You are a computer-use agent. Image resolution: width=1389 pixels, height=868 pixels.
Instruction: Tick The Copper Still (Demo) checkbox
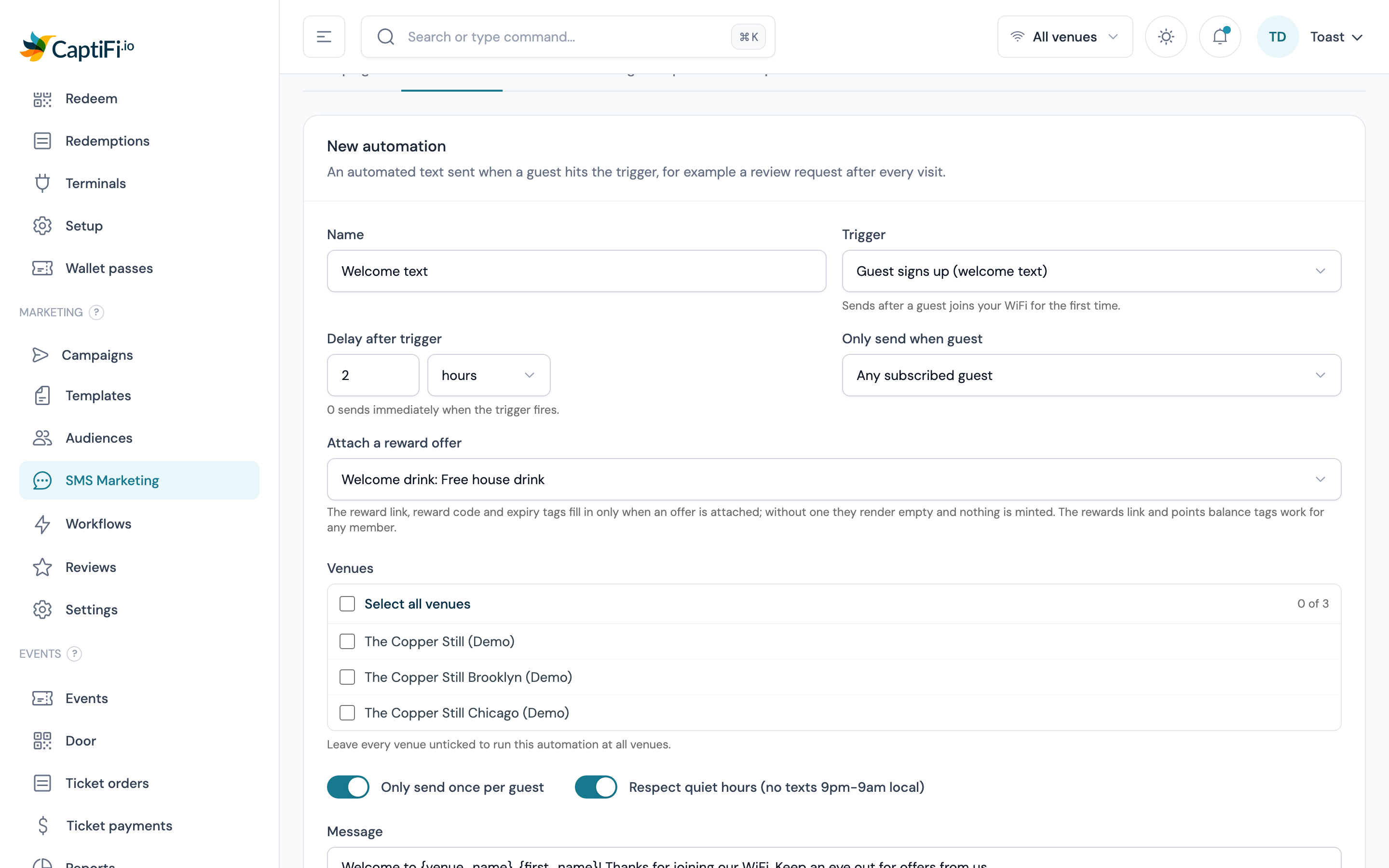[x=347, y=641]
